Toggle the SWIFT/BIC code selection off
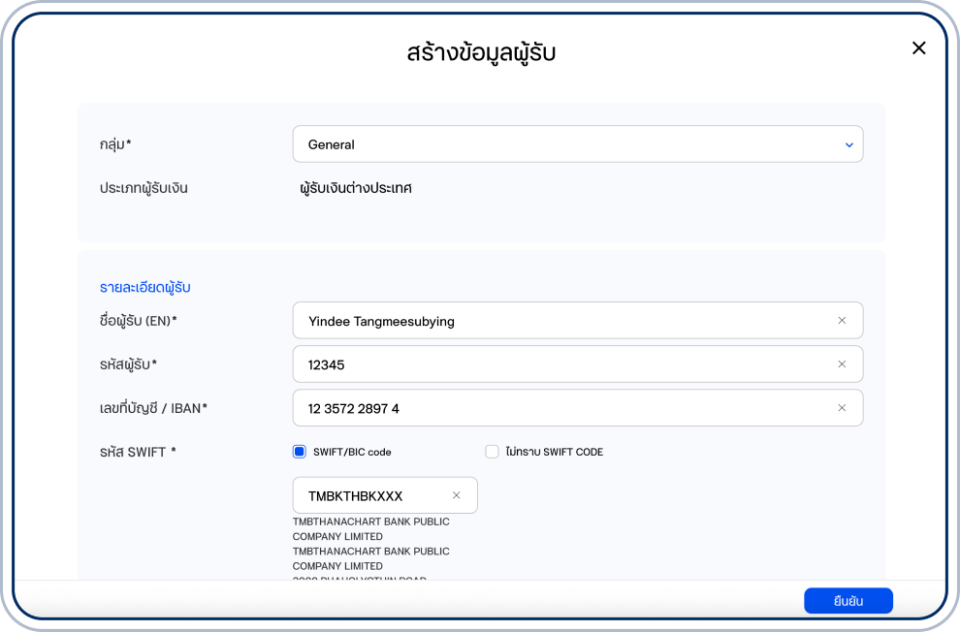 [299, 452]
